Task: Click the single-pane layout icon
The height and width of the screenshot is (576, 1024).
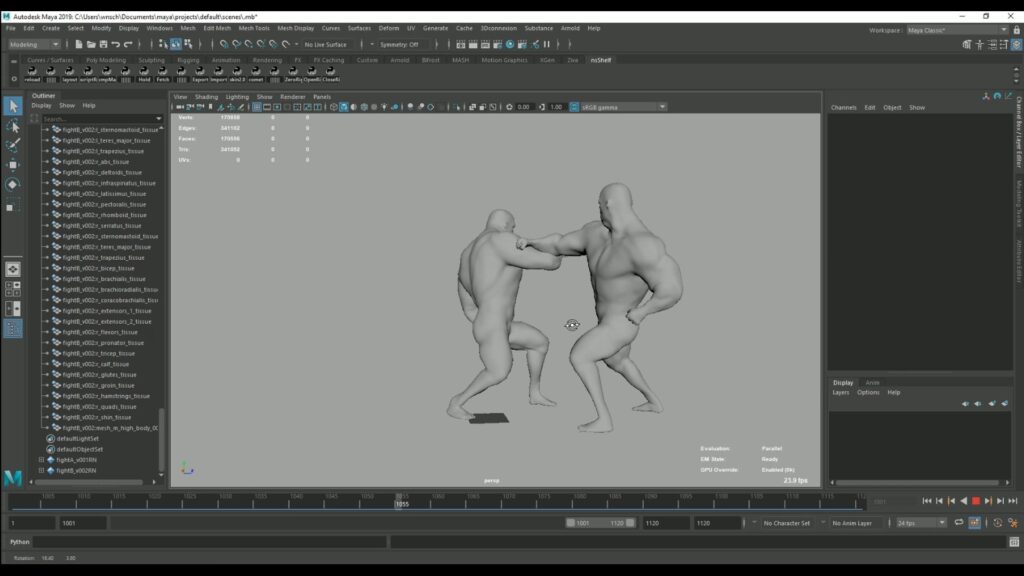Action: click(x=12, y=269)
